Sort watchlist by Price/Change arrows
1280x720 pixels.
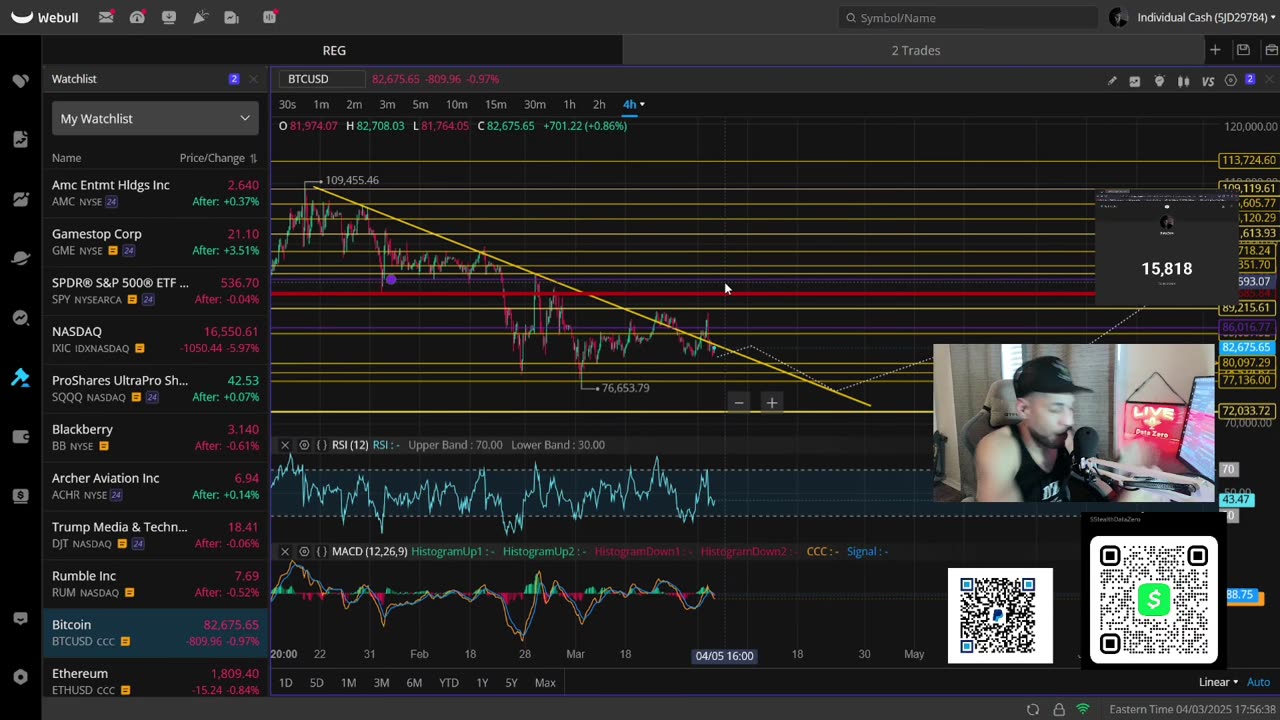tap(253, 158)
